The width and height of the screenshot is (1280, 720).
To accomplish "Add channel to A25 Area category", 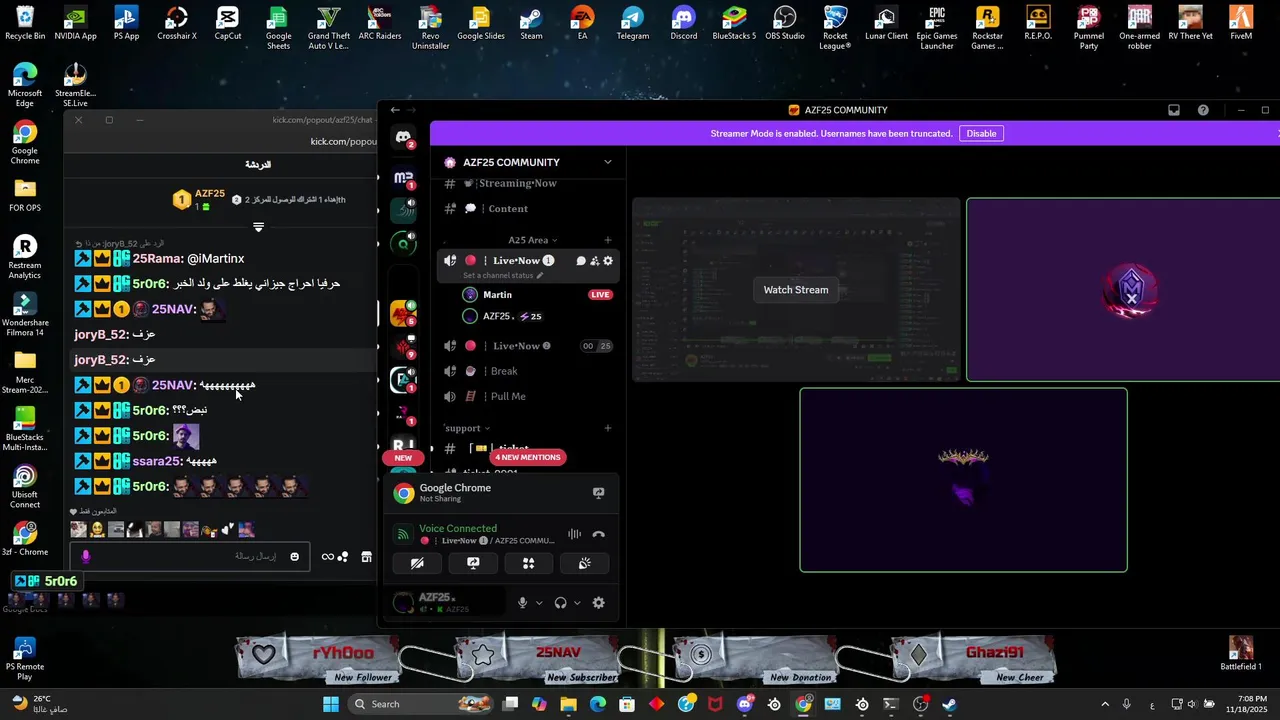I will (607, 240).
